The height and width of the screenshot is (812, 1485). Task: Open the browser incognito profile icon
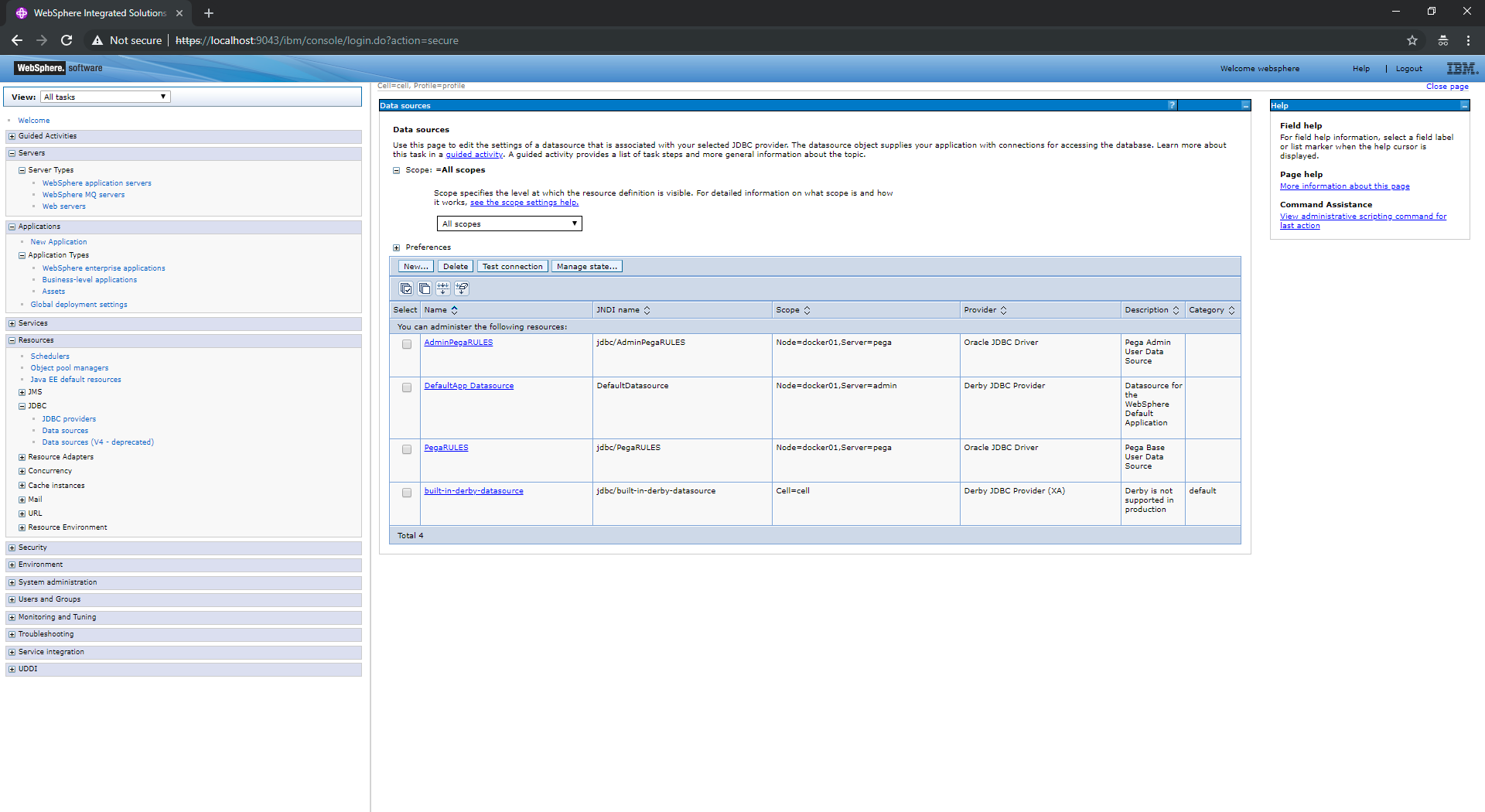1443,40
